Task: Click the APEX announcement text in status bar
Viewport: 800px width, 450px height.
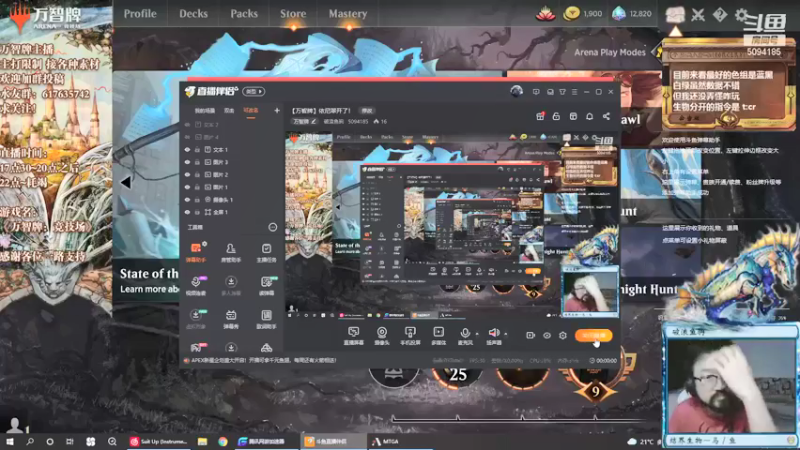Action: tap(263, 360)
